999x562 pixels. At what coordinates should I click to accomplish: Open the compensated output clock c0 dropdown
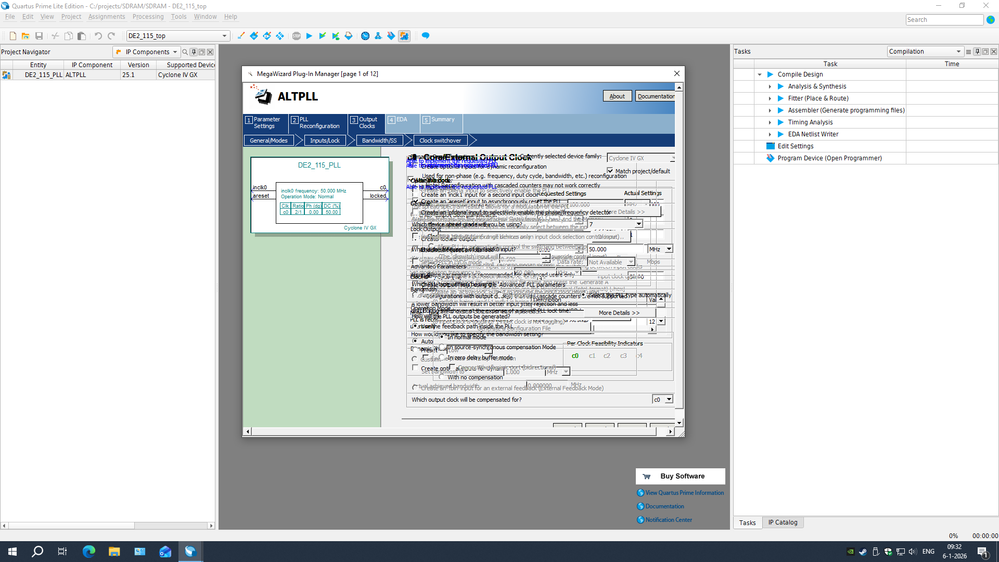click(663, 400)
